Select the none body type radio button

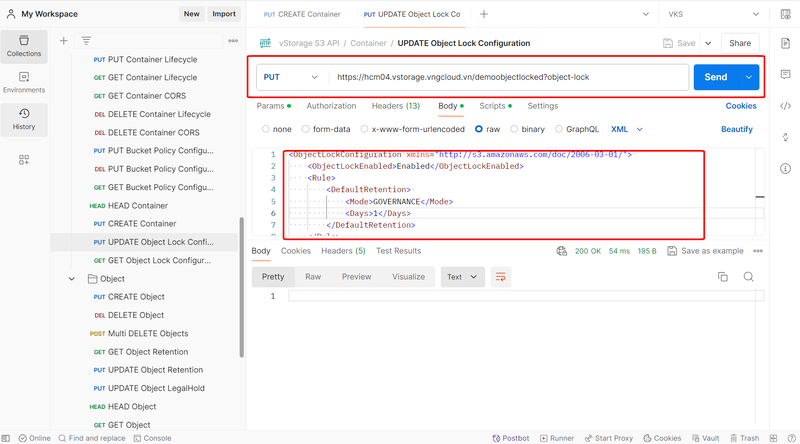(265, 129)
